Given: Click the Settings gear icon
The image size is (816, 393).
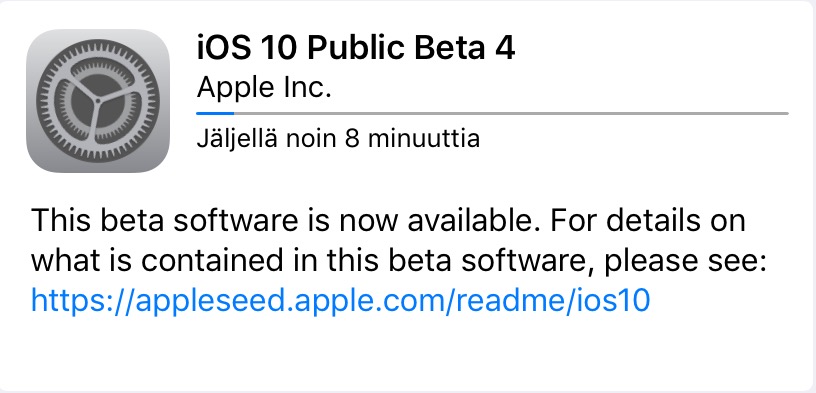Looking at the screenshot, I should tap(98, 101).
